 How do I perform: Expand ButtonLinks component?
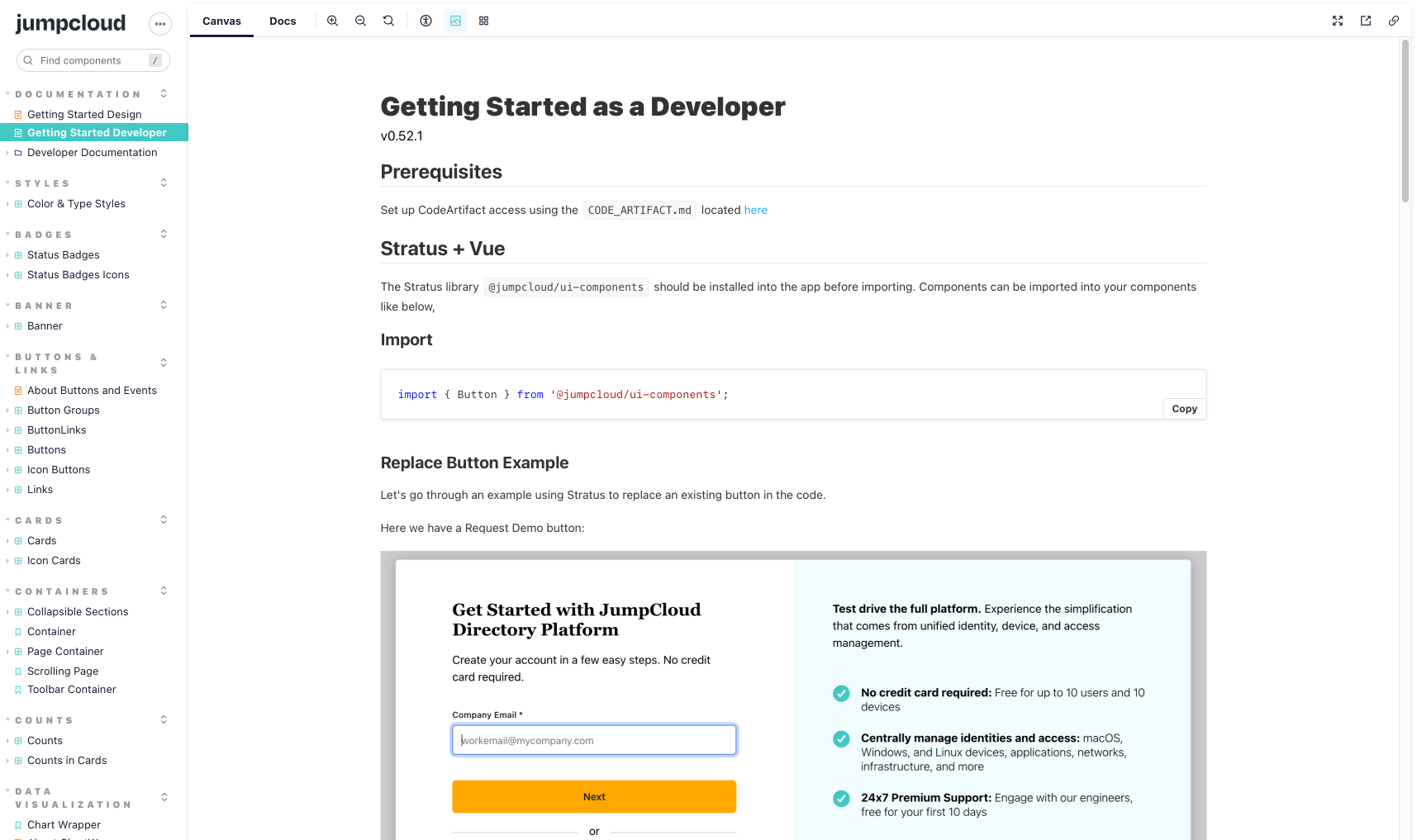pyautogui.click(x=56, y=430)
